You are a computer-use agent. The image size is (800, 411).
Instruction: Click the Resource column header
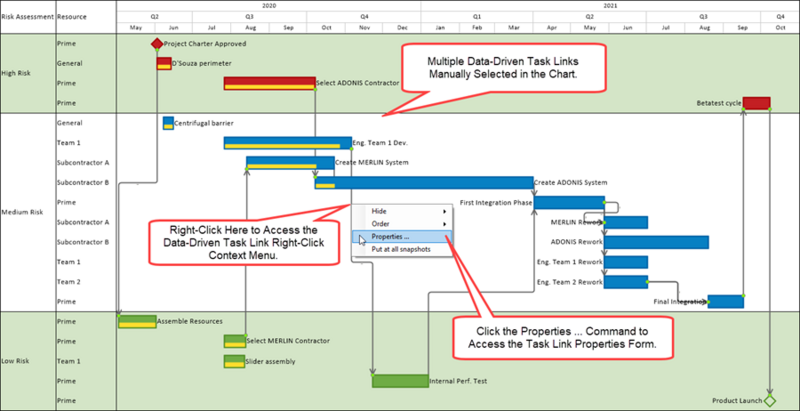(72, 17)
